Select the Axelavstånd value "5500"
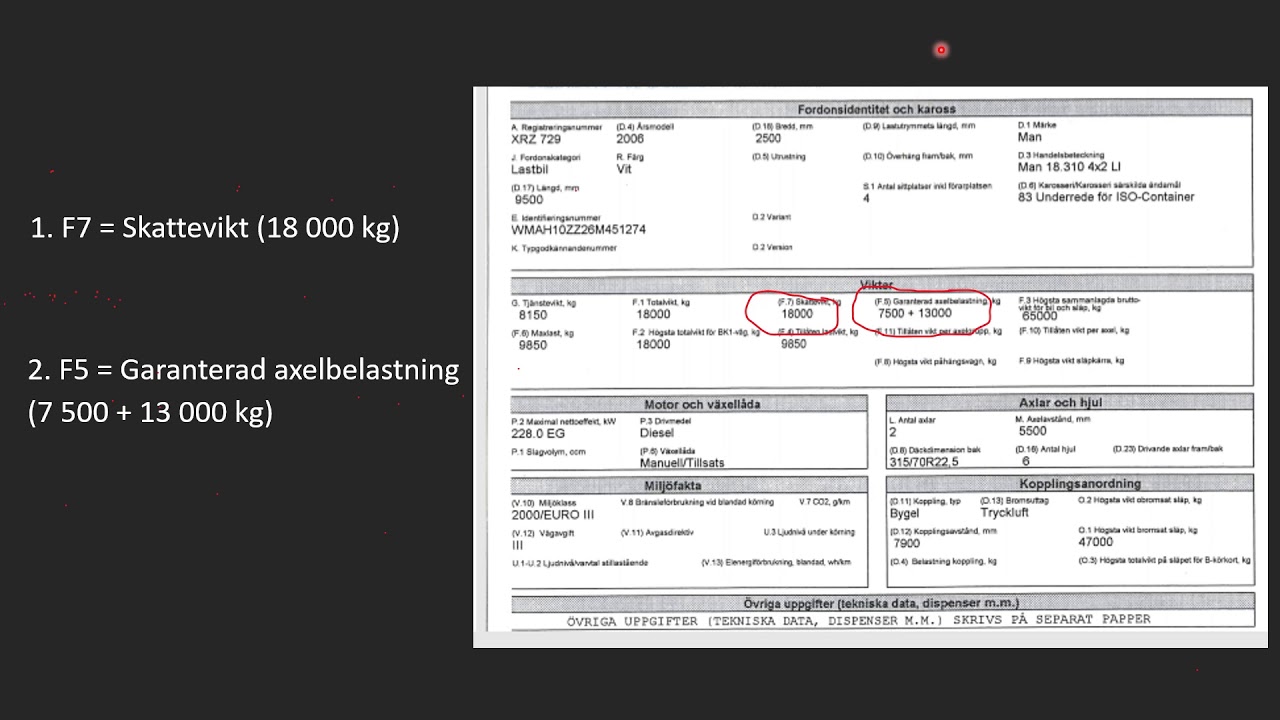This screenshot has height=720, width=1280. pyautogui.click(x=1032, y=431)
